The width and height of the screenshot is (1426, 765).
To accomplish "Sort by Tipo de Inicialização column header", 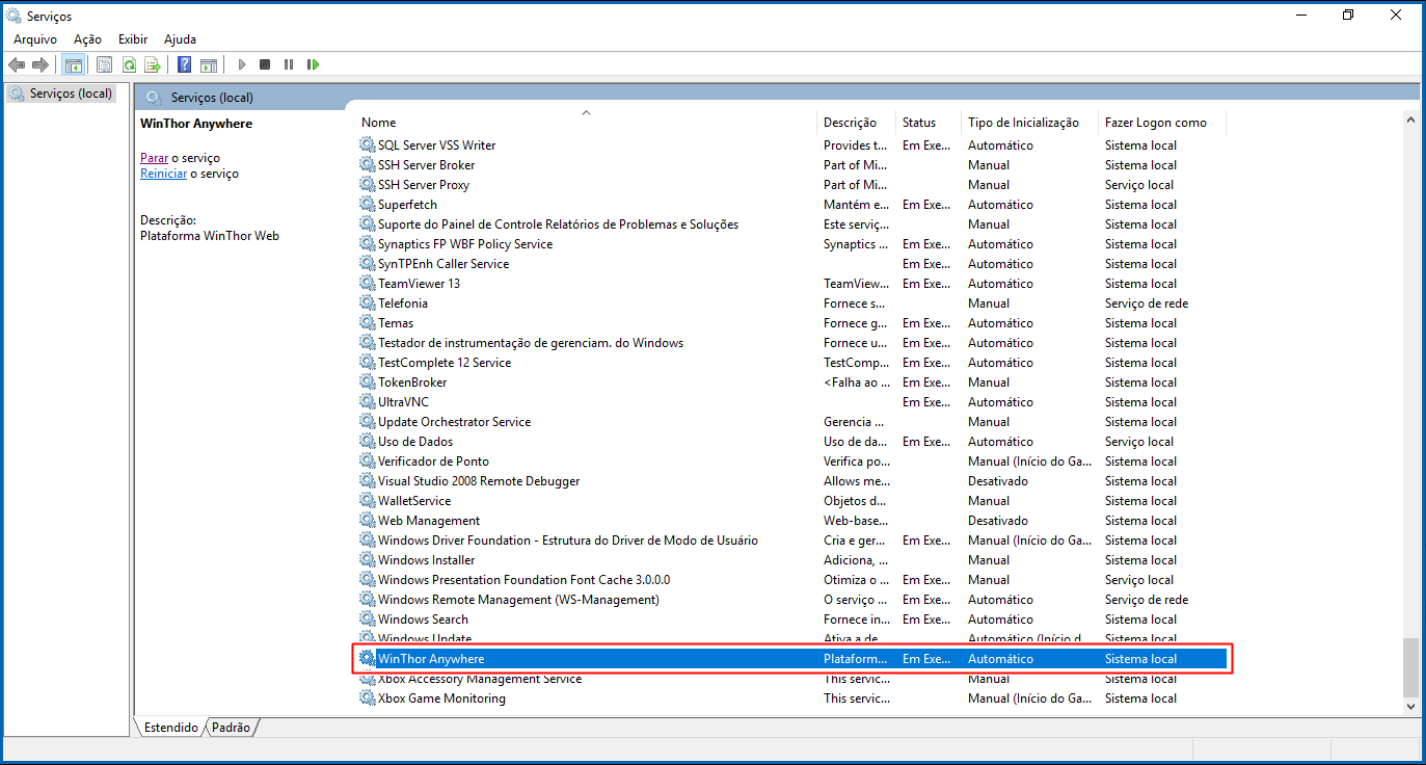I will [1029, 122].
